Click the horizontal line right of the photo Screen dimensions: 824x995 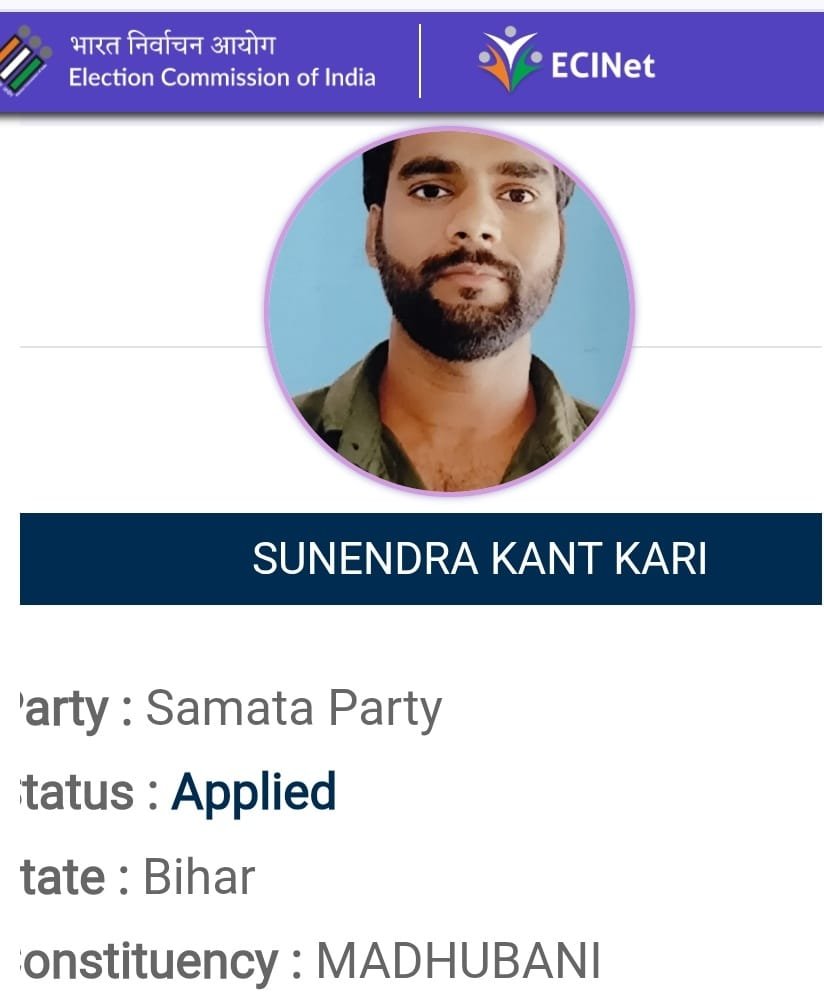tap(728, 347)
